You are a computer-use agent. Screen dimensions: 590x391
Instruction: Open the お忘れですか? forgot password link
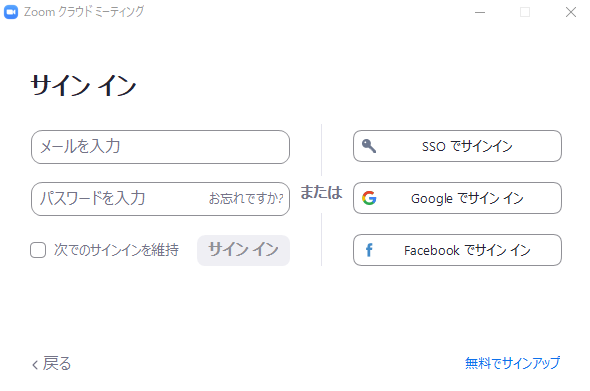(x=246, y=198)
